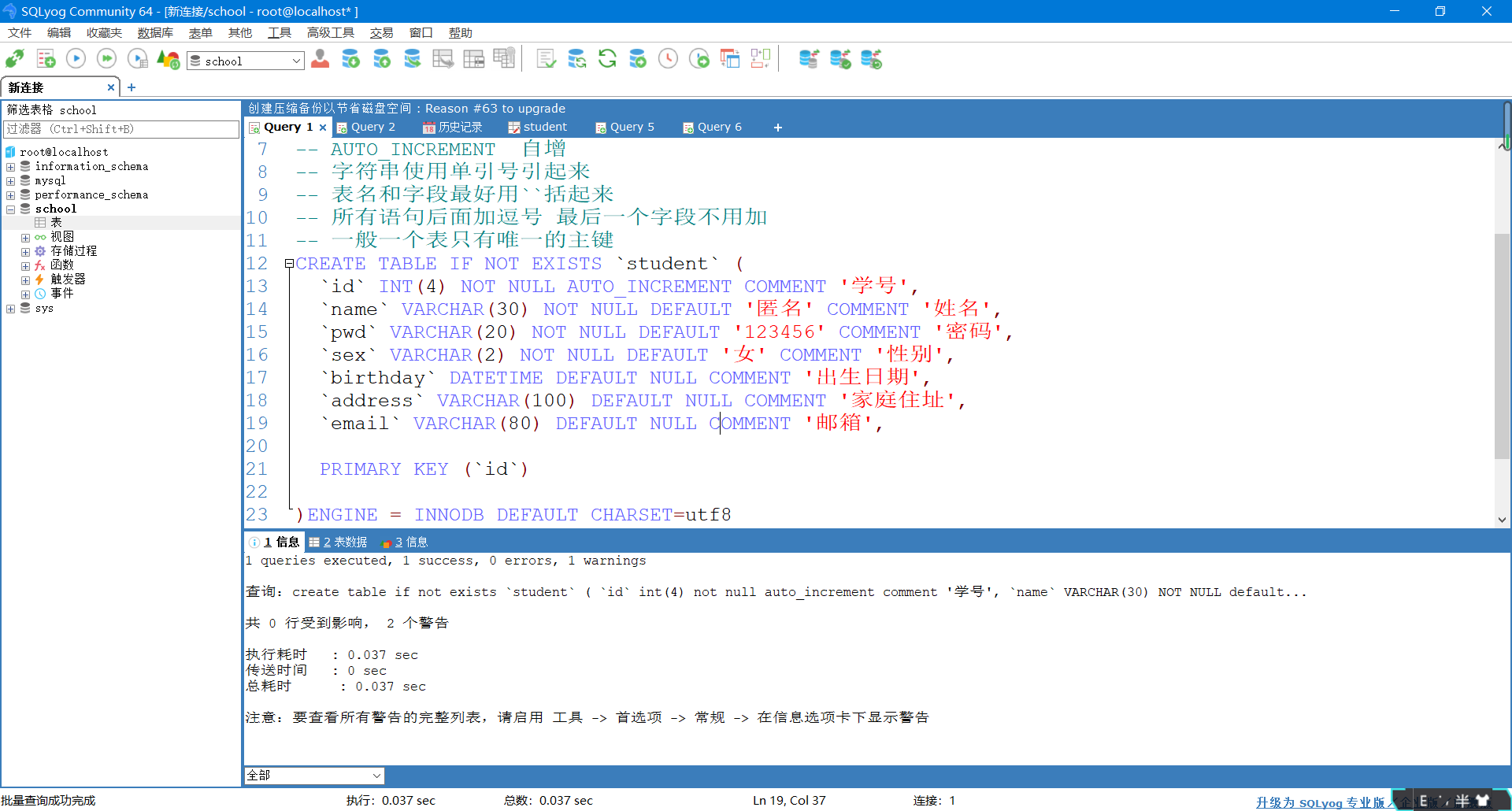
Task: Open the 工具 menu
Action: (x=279, y=32)
